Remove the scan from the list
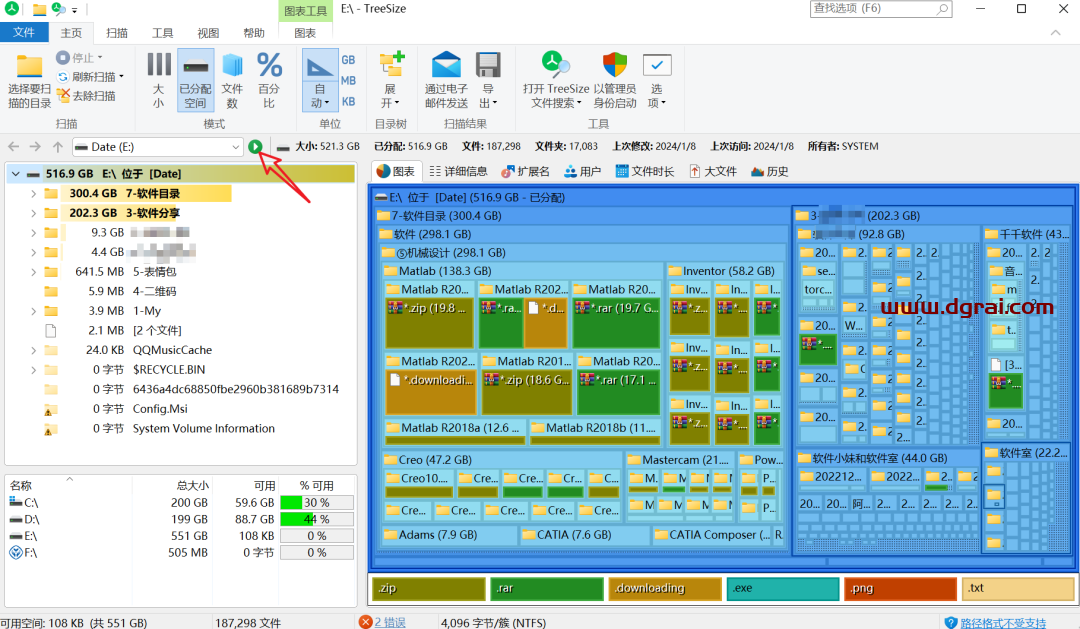1080x629 pixels. click(x=86, y=96)
